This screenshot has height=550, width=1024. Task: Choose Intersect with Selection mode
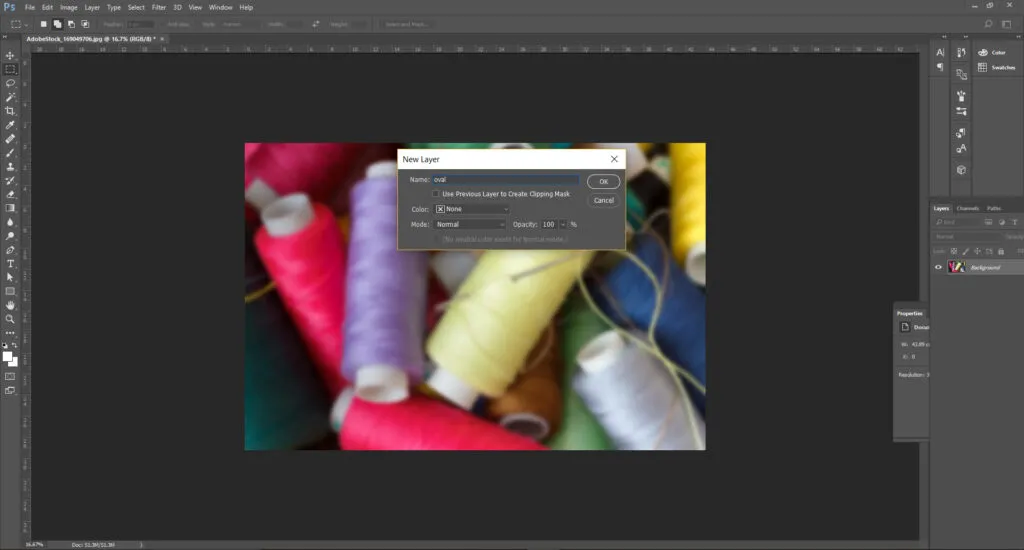(x=85, y=24)
